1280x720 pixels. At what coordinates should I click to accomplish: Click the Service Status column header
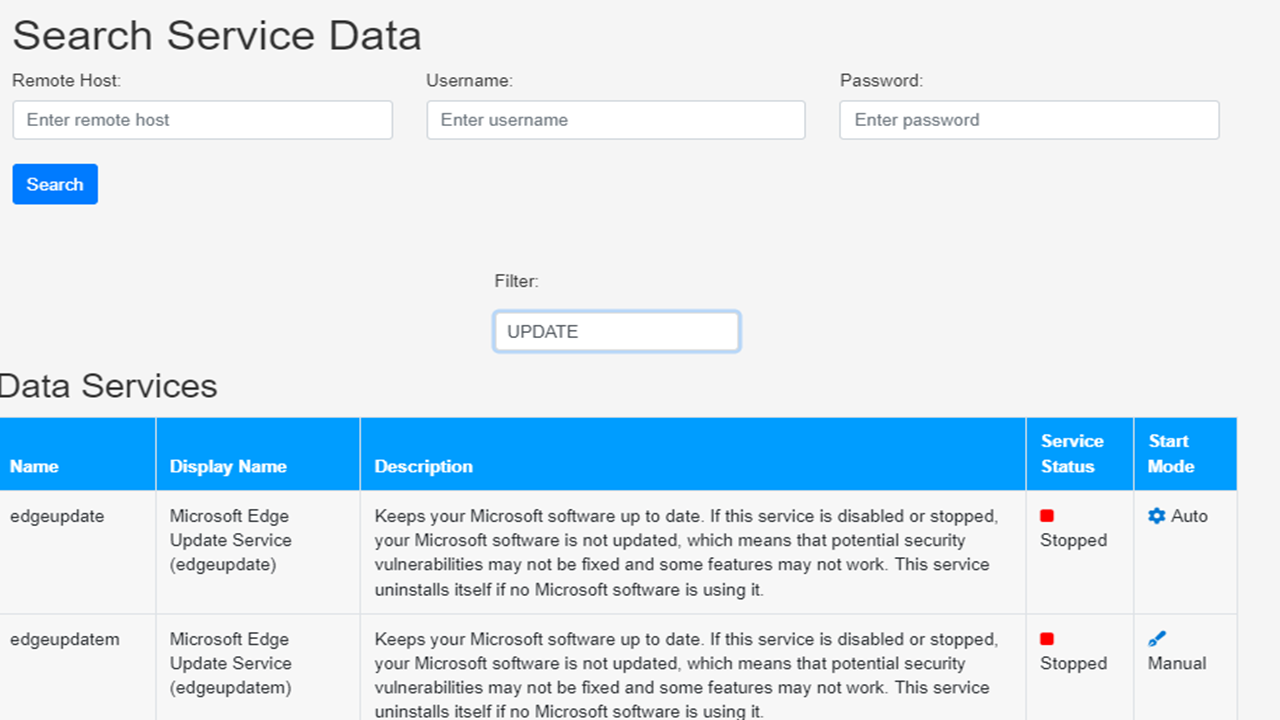(1072, 454)
